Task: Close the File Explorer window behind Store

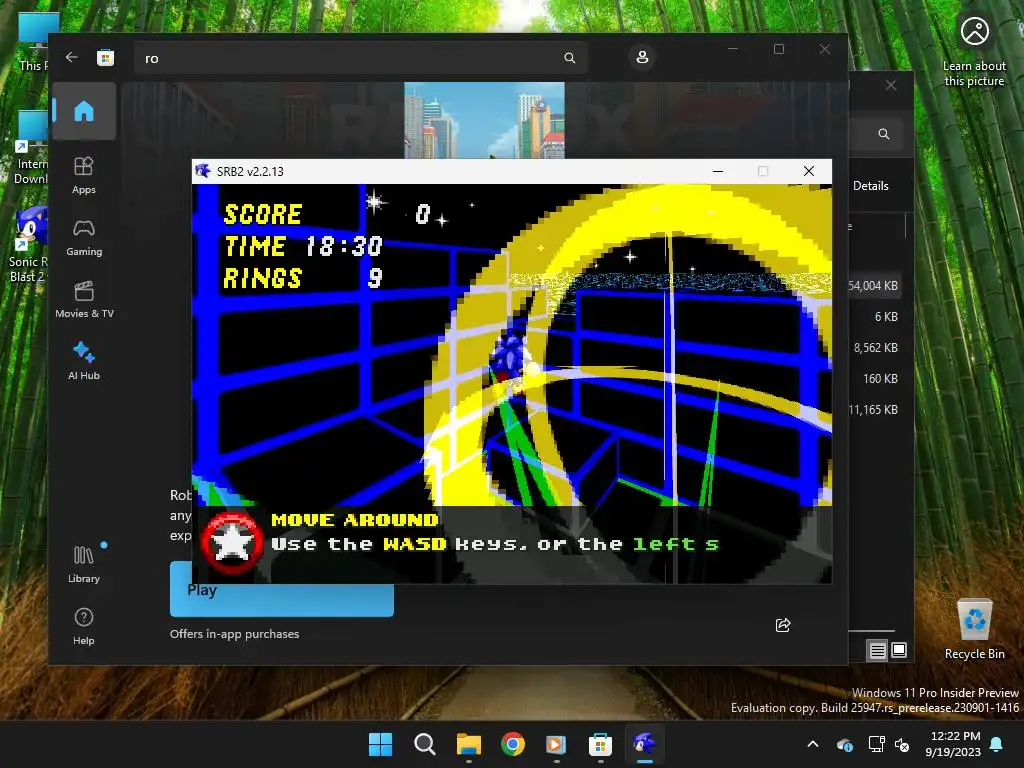Action: click(x=891, y=86)
